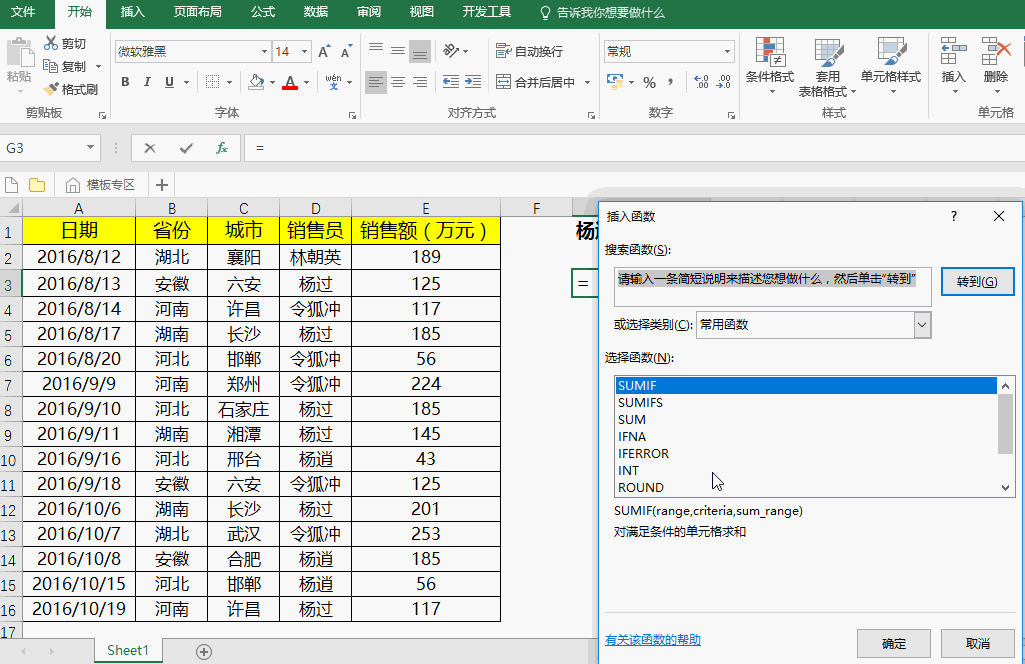Click the increase font size icon
Viewport: 1025px width, 664px height.
click(324, 52)
